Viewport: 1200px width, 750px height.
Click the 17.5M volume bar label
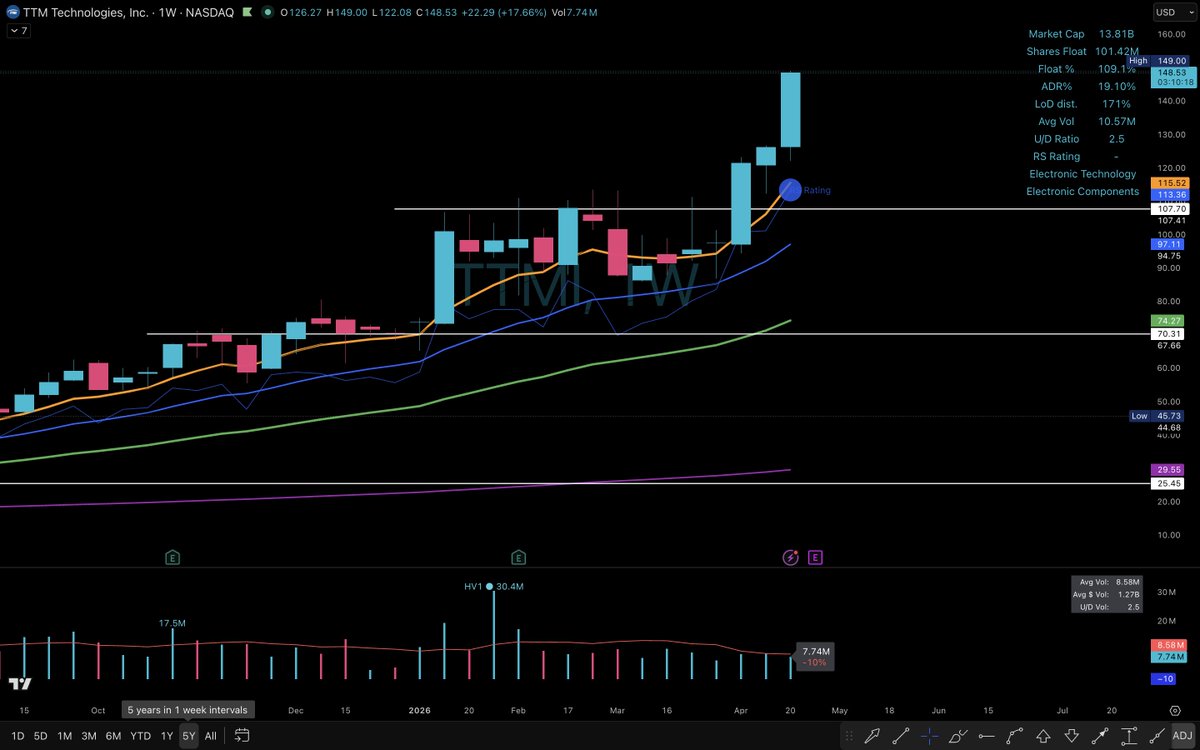click(x=172, y=623)
